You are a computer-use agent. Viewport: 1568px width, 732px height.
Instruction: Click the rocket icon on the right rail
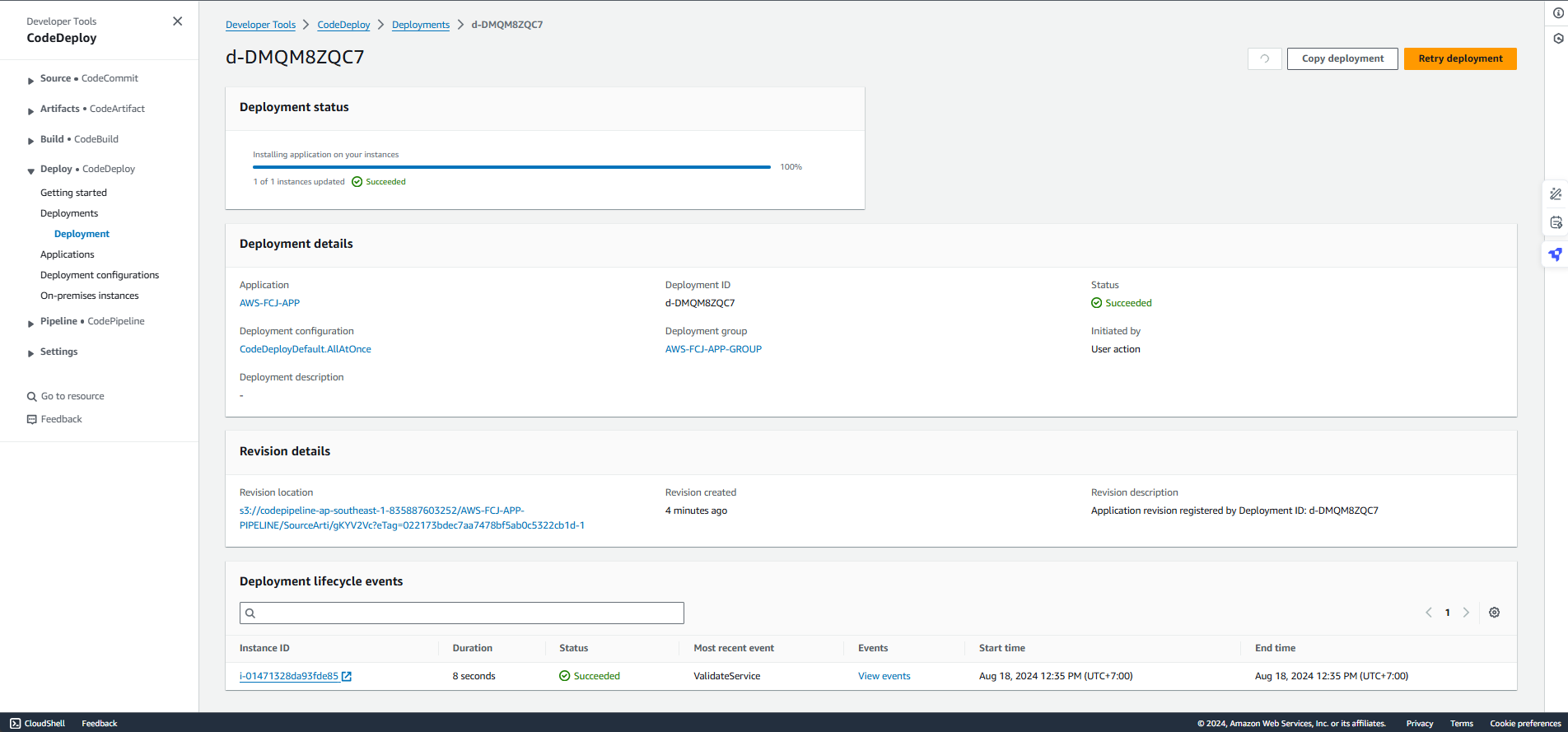coord(1555,254)
